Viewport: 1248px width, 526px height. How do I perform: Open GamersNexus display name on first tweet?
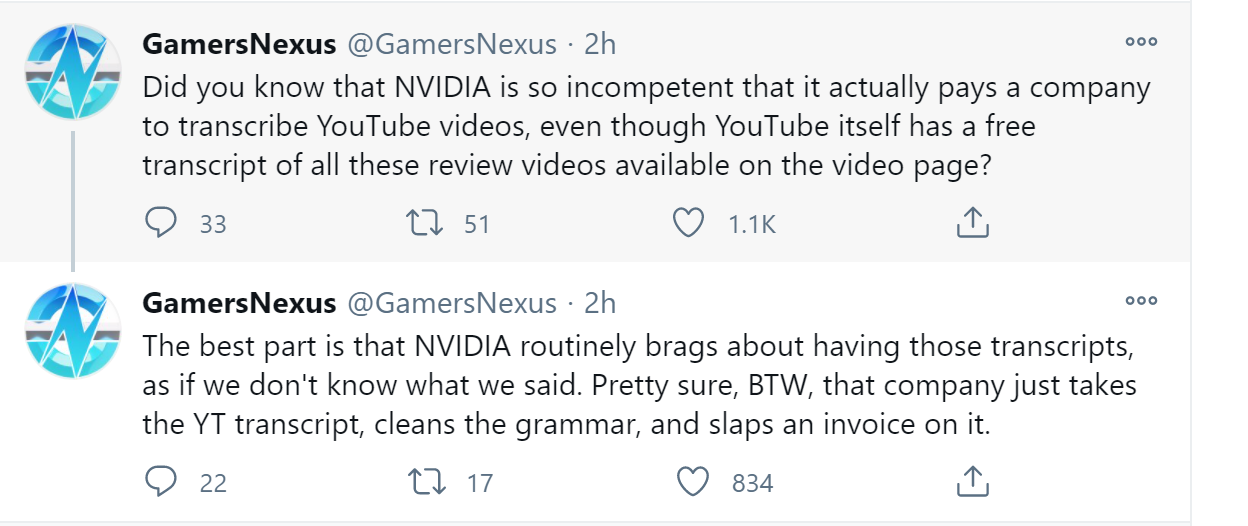tap(239, 45)
